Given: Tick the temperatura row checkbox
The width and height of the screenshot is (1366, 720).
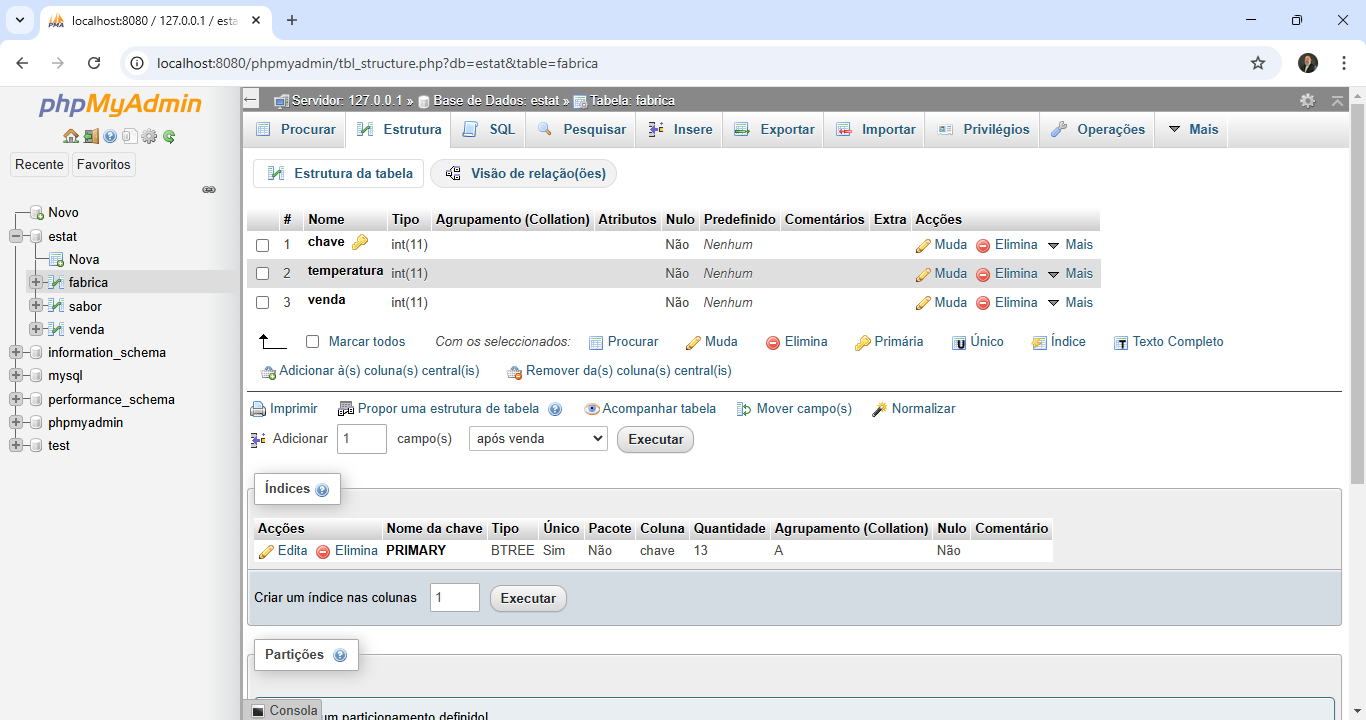Looking at the screenshot, I should (x=263, y=274).
